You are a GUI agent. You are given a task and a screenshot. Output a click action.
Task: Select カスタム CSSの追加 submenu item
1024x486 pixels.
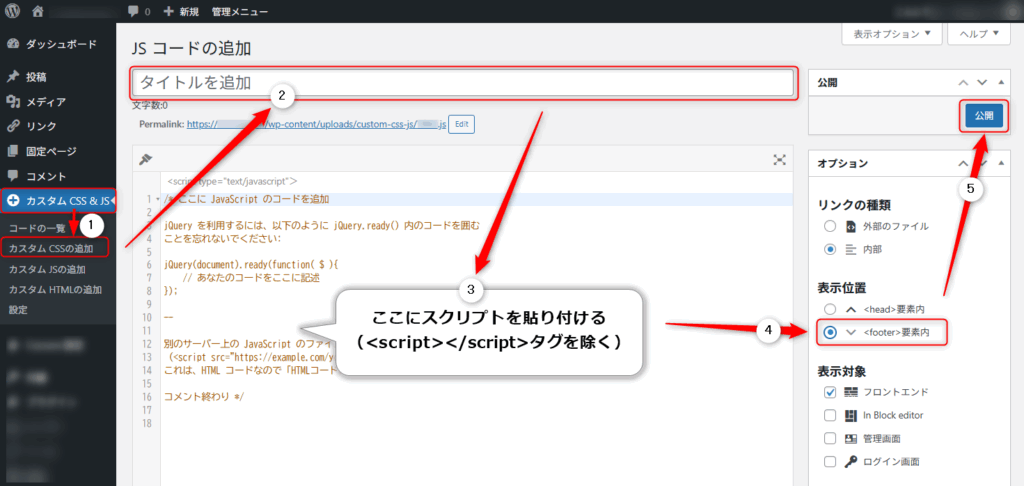(51, 248)
